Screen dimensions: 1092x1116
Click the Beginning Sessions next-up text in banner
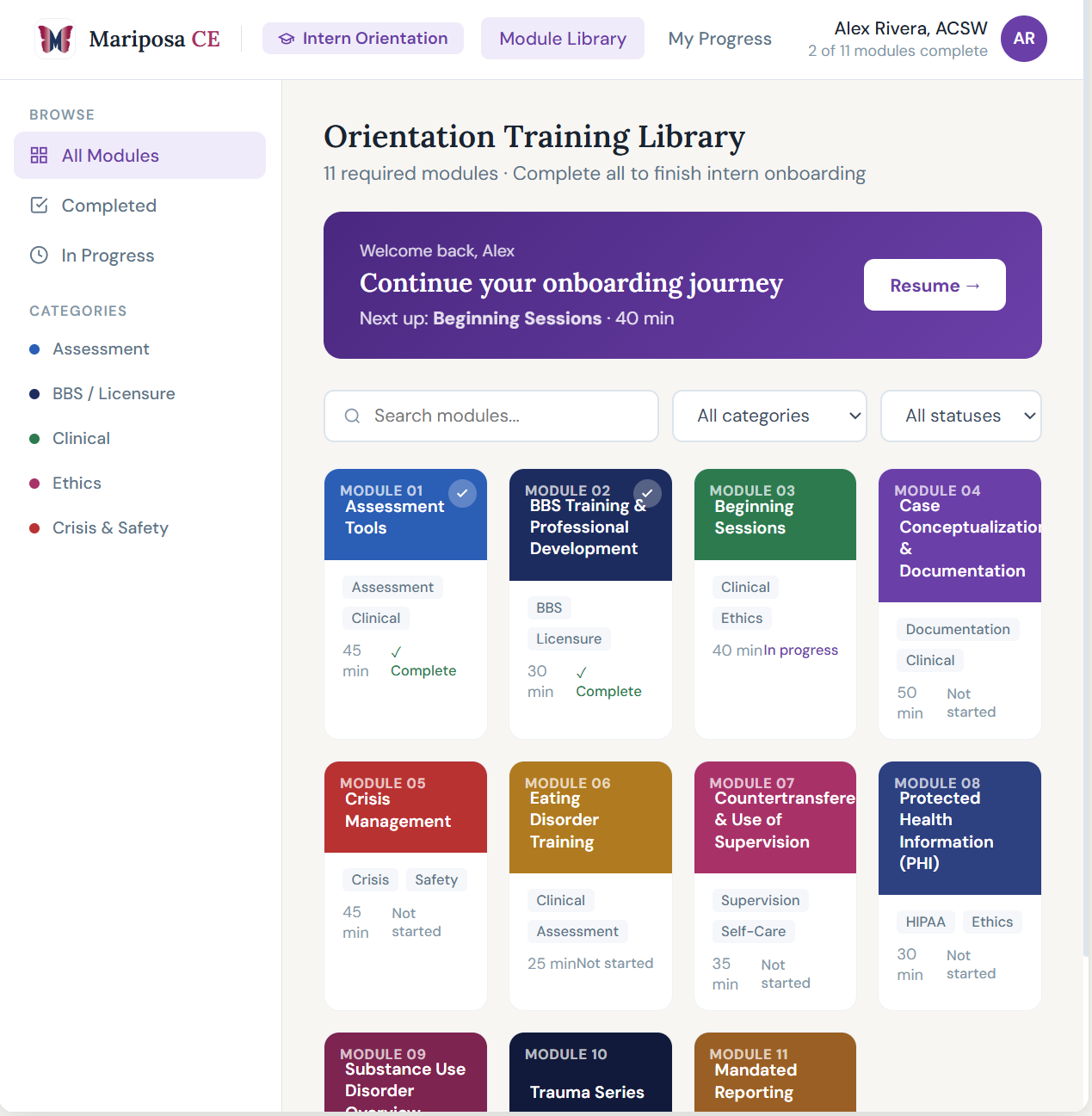click(517, 318)
